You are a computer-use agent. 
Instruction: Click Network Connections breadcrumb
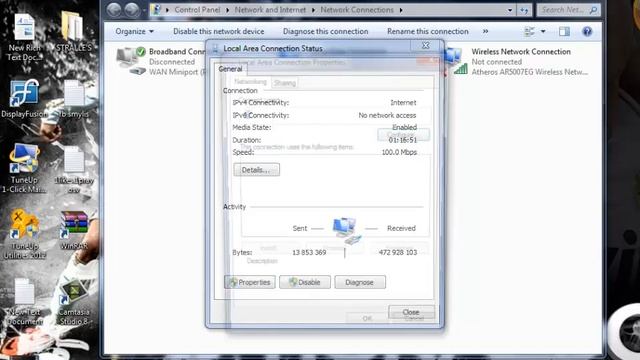tap(357, 10)
